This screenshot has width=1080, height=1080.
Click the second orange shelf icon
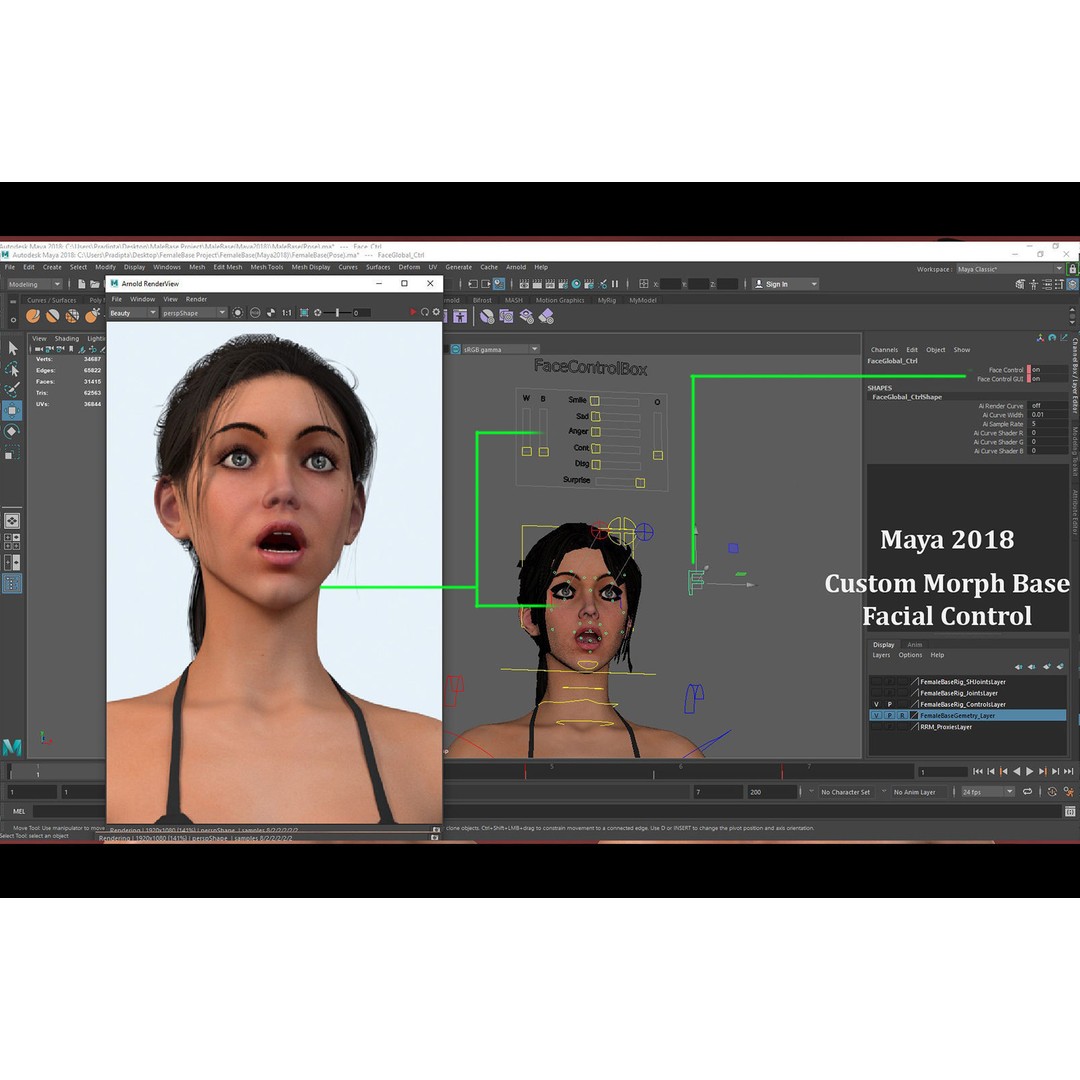click(52, 316)
